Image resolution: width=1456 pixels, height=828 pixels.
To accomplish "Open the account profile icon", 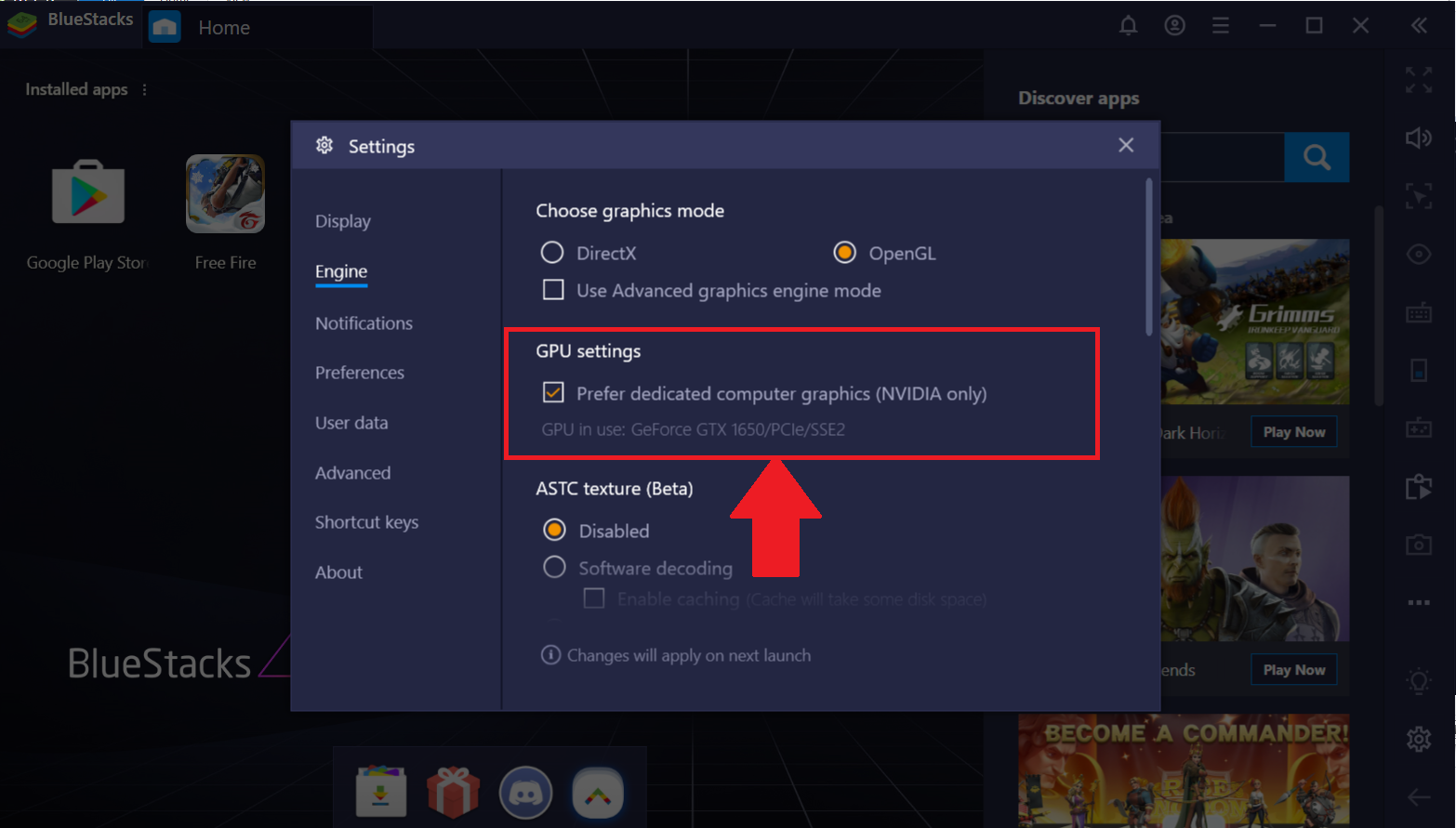I will tap(1174, 26).
